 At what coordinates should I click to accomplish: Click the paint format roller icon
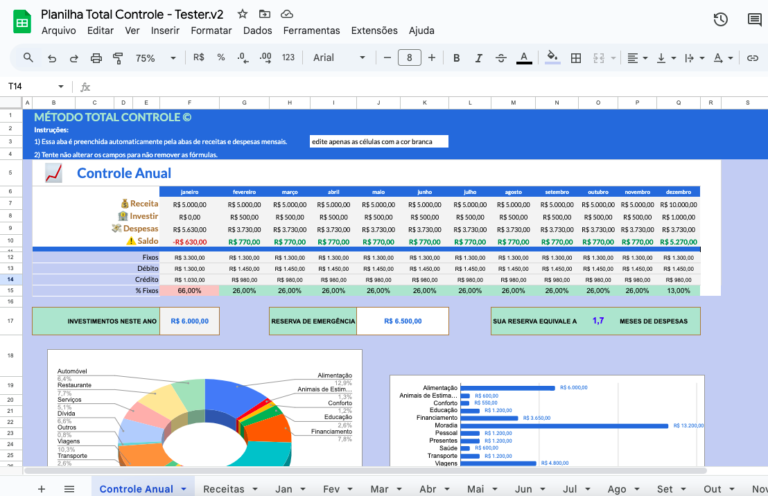pos(120,58)
